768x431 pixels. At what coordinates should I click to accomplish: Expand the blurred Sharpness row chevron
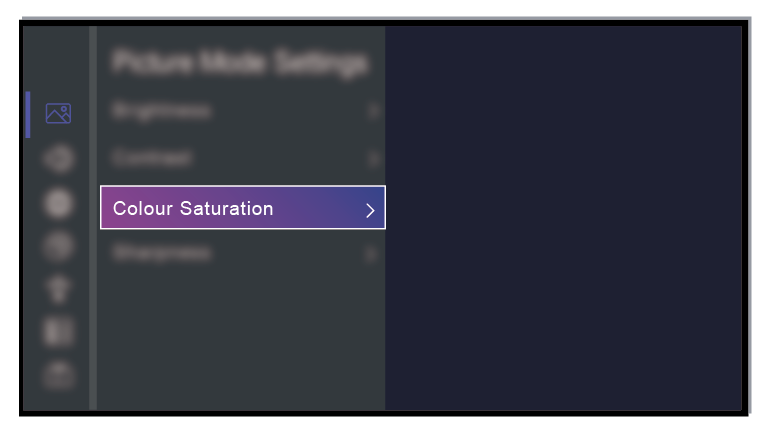[371, 254]
